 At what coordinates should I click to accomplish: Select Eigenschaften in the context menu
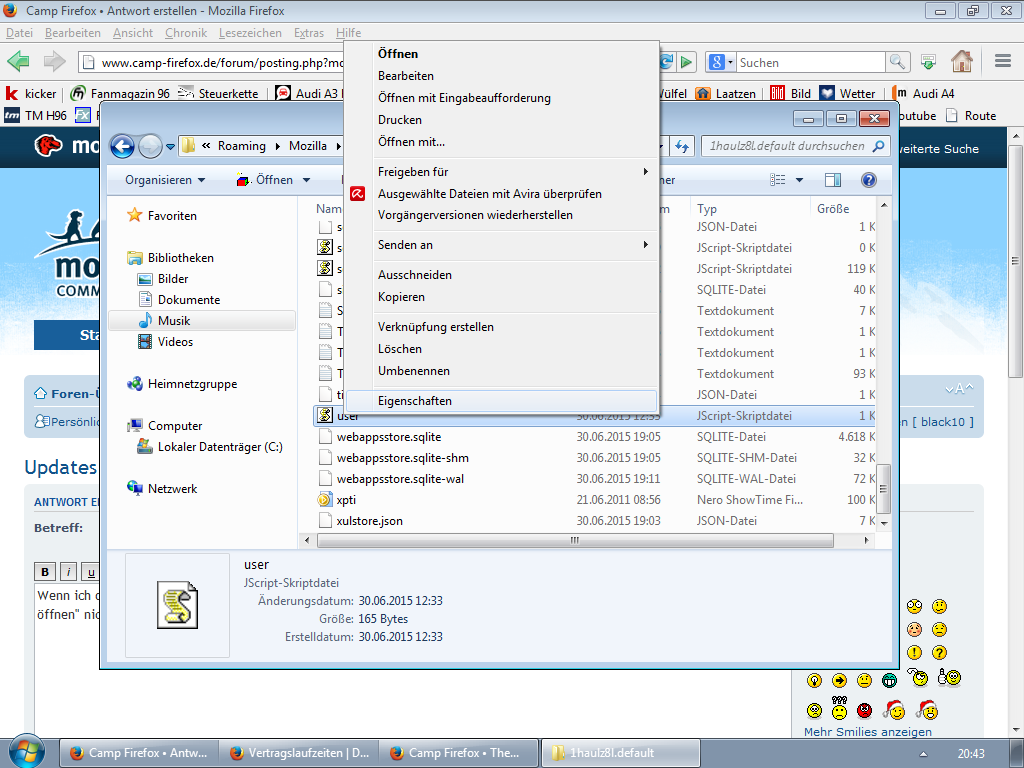click(415, 401)
